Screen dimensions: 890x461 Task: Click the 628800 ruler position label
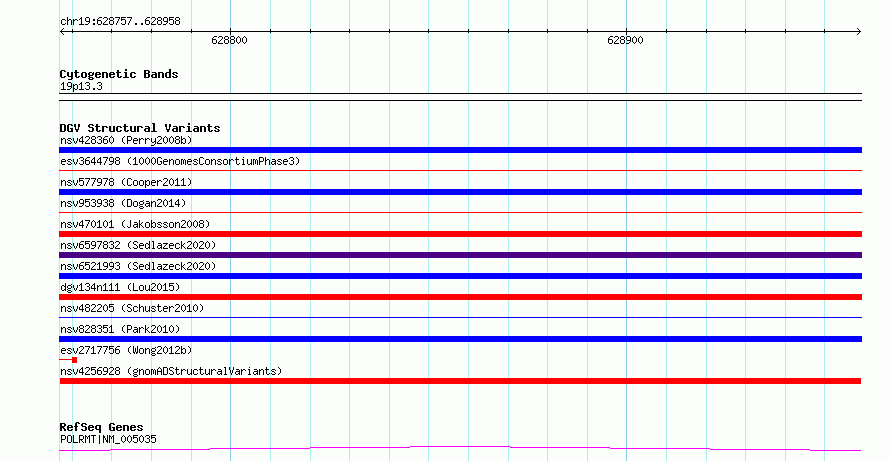pos(229,40)
